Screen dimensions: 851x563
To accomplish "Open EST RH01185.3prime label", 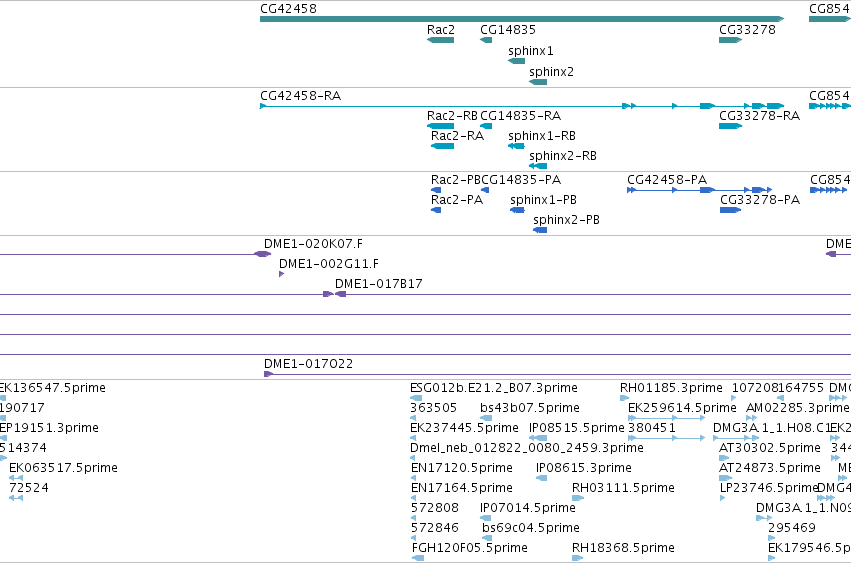I will click(671, 388).
